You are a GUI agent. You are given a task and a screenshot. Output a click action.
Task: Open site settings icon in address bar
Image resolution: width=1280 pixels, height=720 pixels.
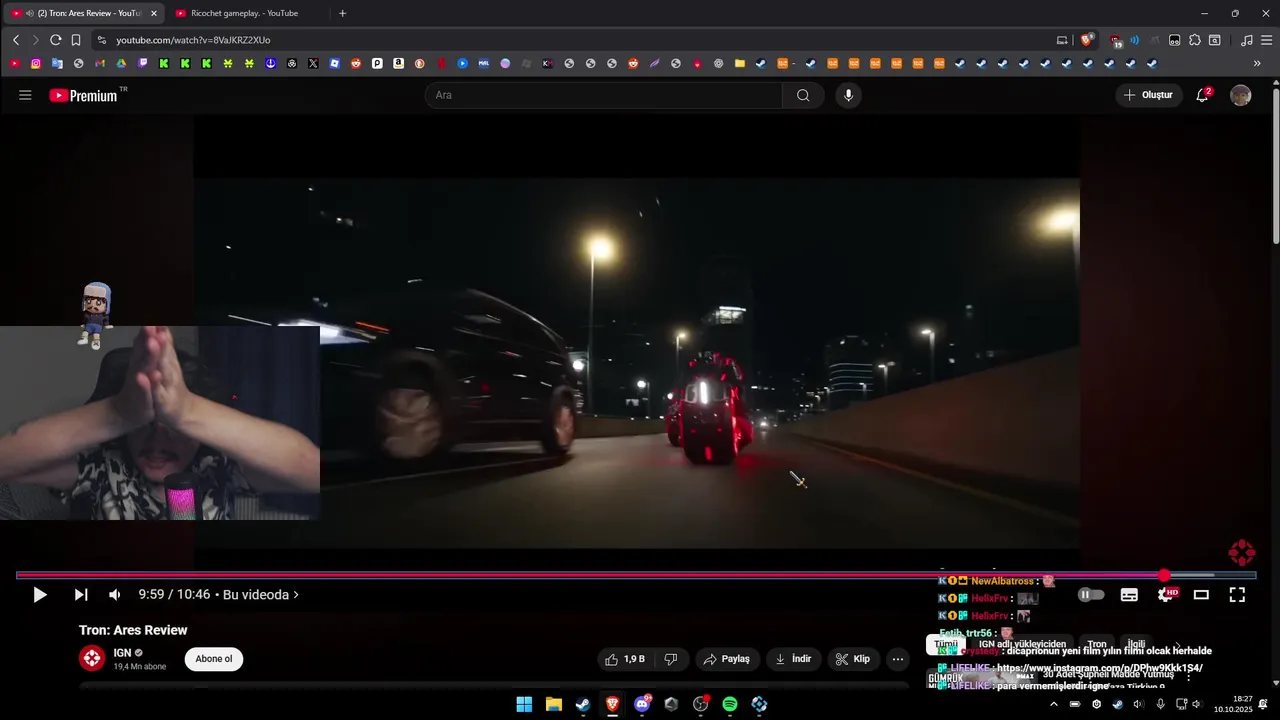(101, 40)
